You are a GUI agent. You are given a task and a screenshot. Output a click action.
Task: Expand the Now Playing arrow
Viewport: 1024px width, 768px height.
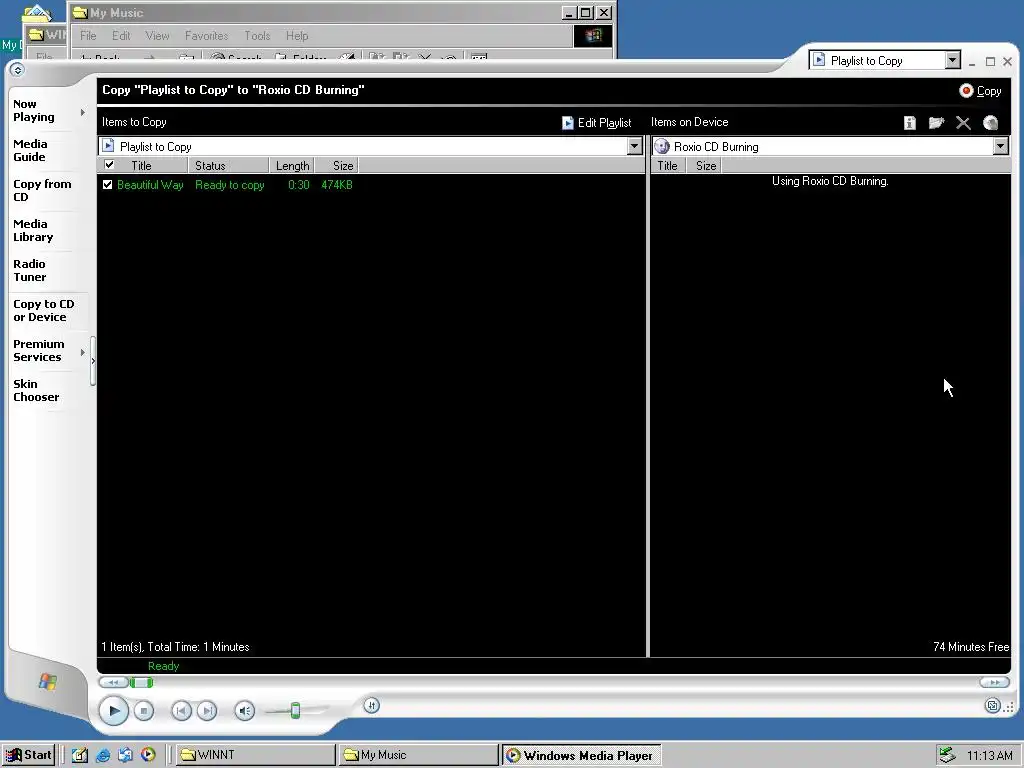(83, 112)
